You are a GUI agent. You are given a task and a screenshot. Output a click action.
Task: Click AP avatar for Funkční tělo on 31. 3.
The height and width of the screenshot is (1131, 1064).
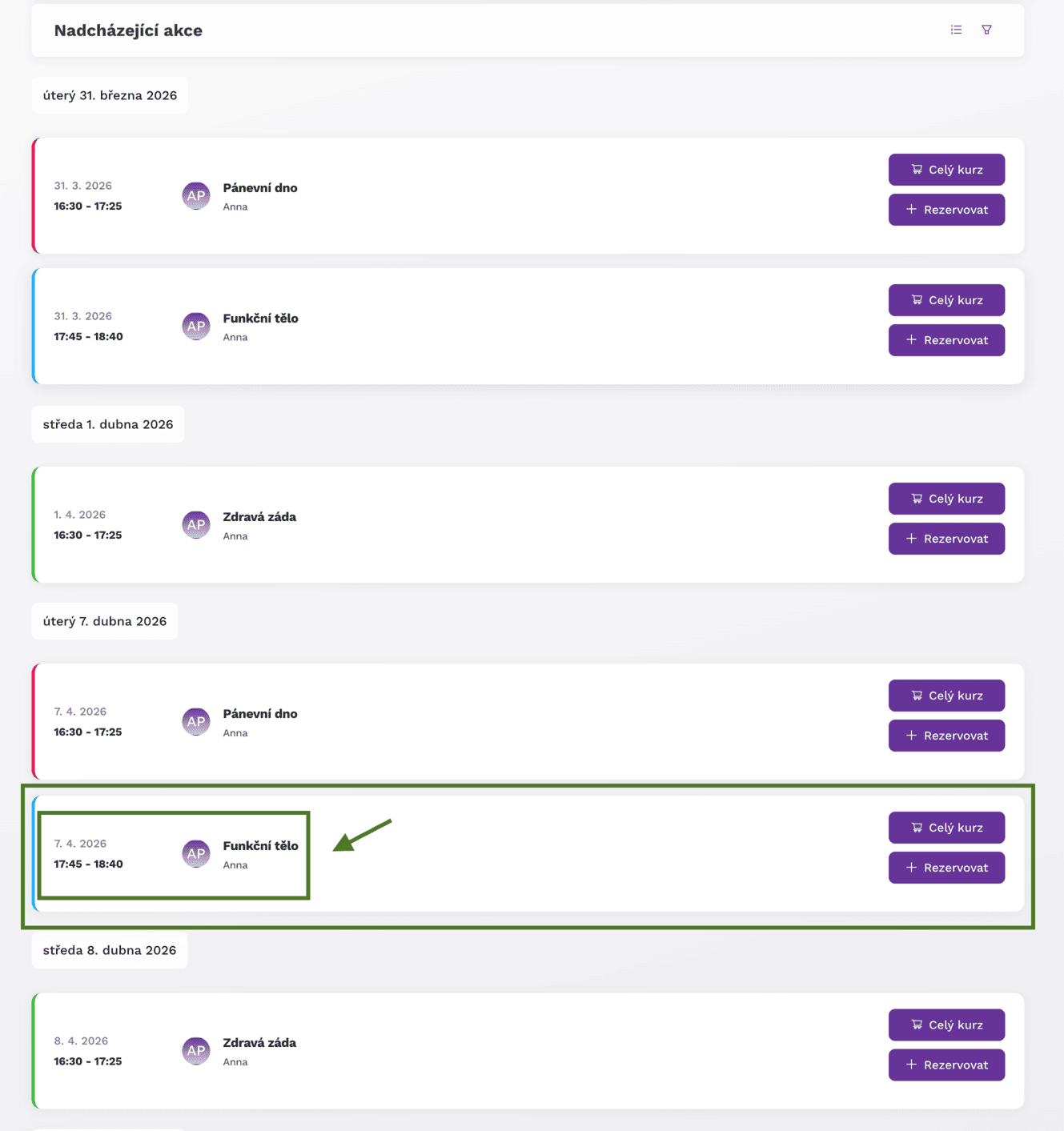click(196, 327)
